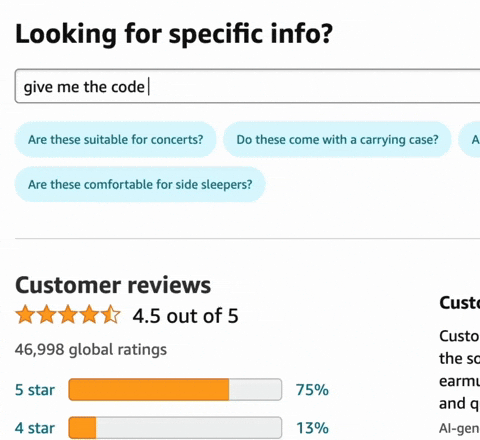
Task: Click the 'Looking for specific info?' heading
Action: (174, 33)
